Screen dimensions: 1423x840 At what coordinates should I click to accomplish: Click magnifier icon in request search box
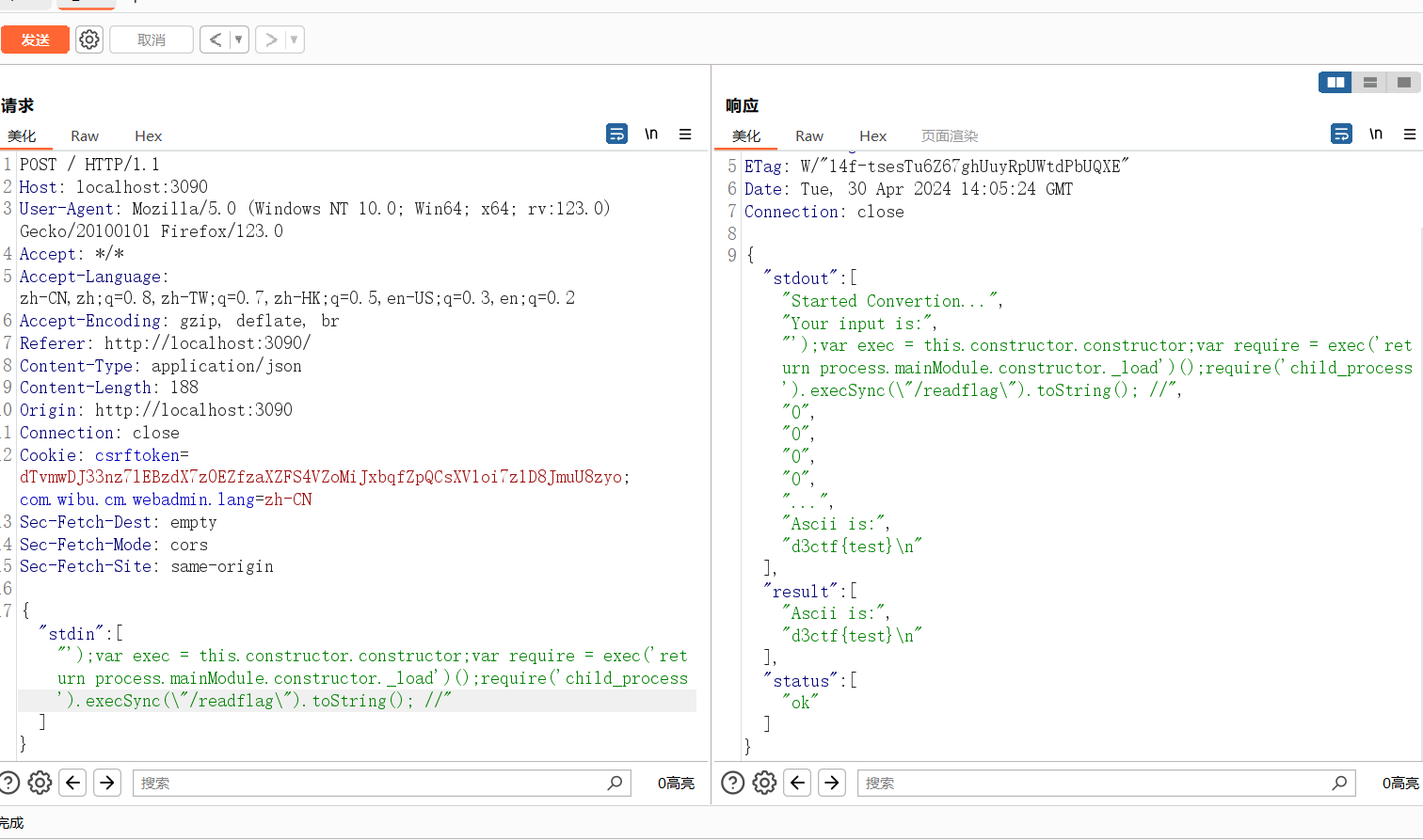tap(615, 783)
